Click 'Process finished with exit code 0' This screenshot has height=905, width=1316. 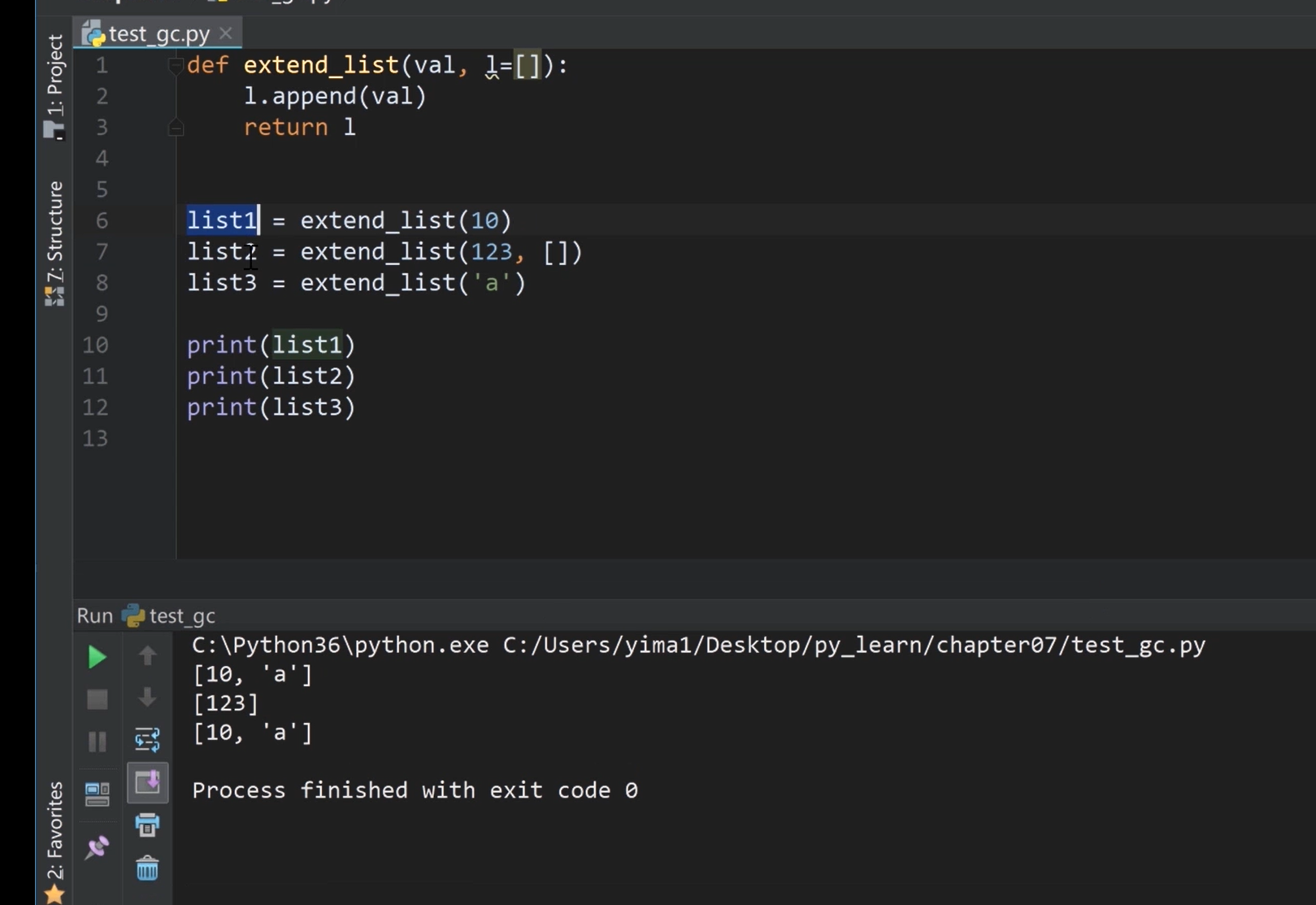click(415, 790)
